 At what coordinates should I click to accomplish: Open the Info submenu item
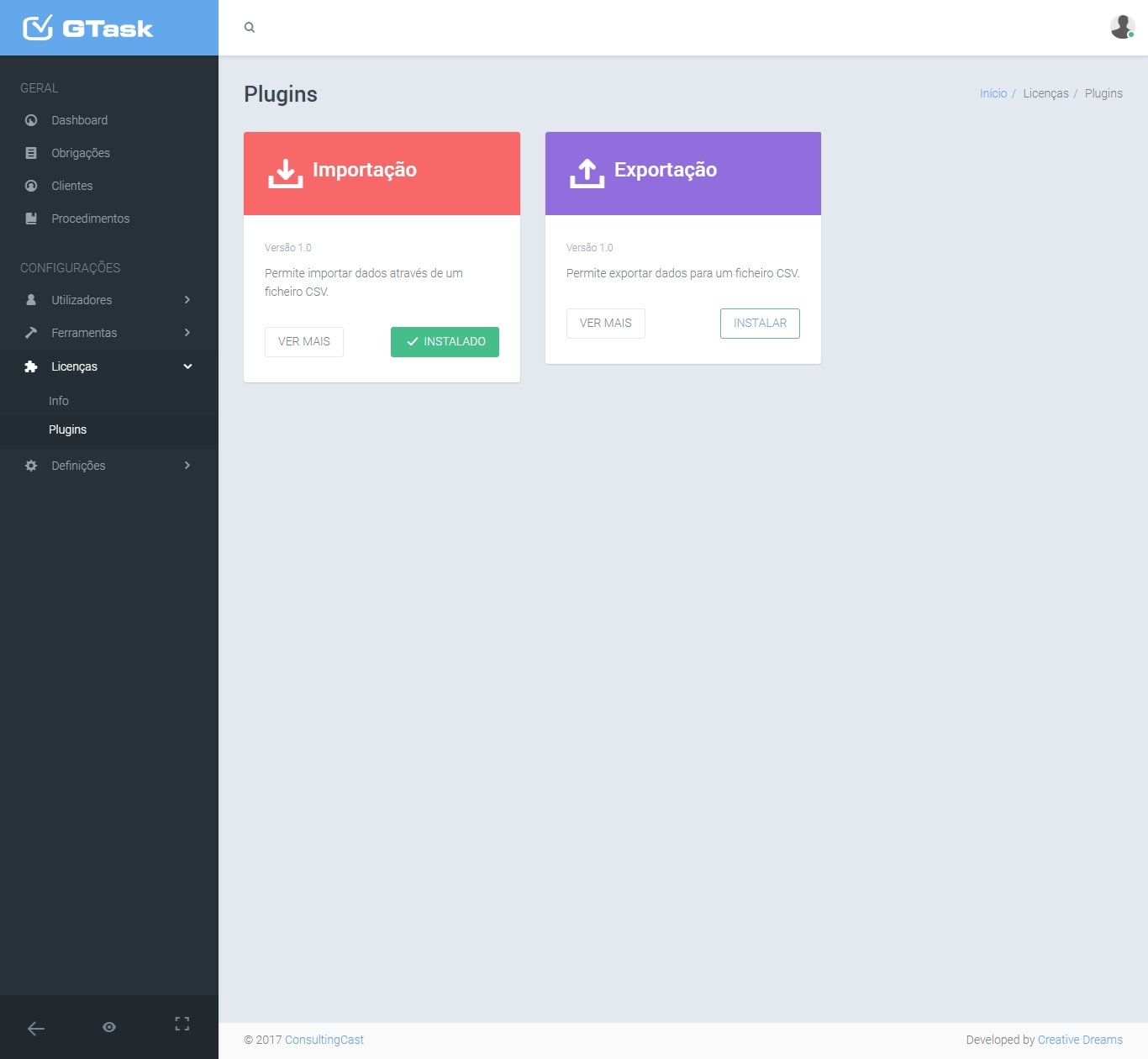point(59,401)
